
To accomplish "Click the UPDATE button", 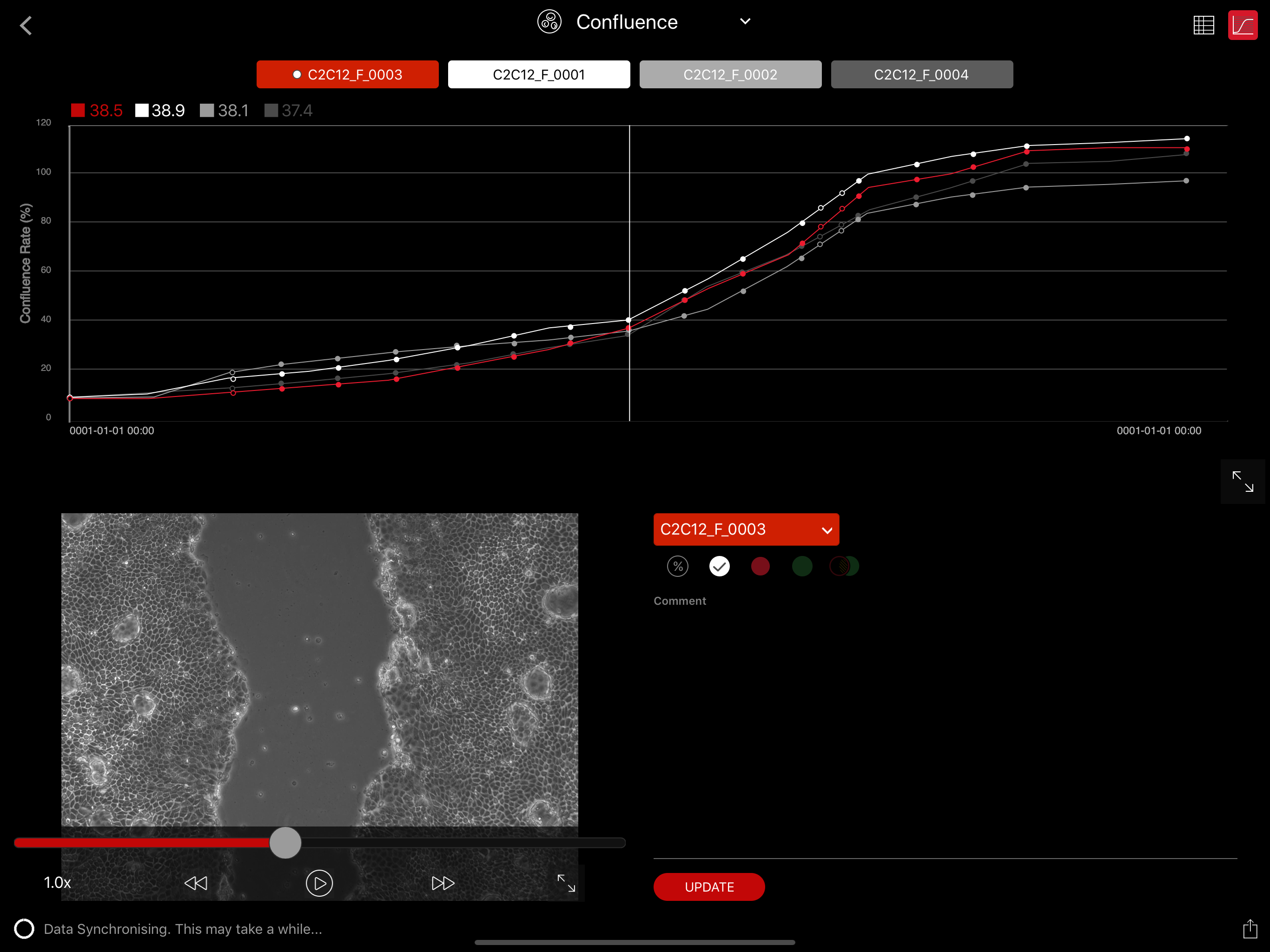I will pos(708,886).
